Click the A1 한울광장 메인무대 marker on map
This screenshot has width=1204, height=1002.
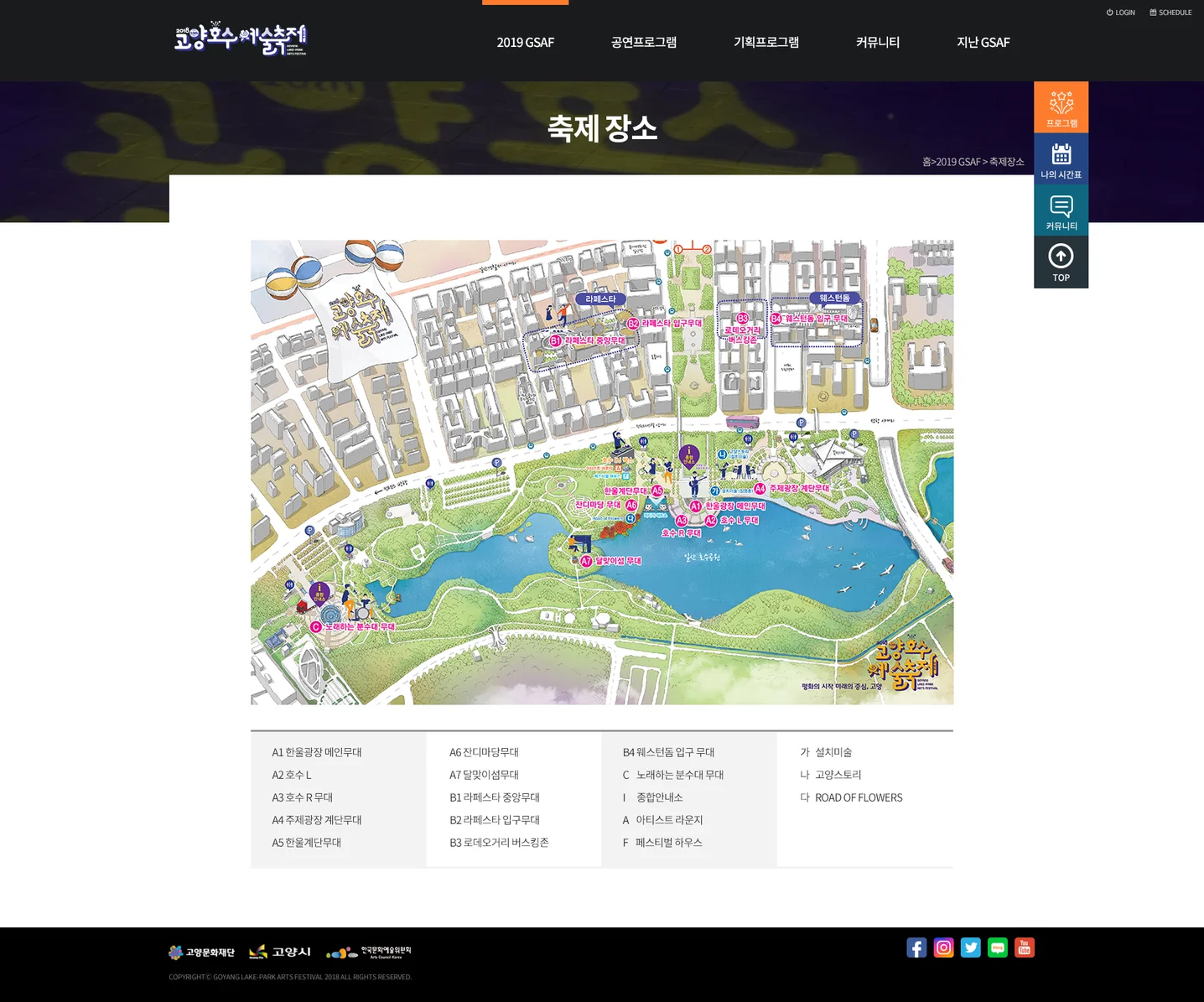tap(696, 506)
